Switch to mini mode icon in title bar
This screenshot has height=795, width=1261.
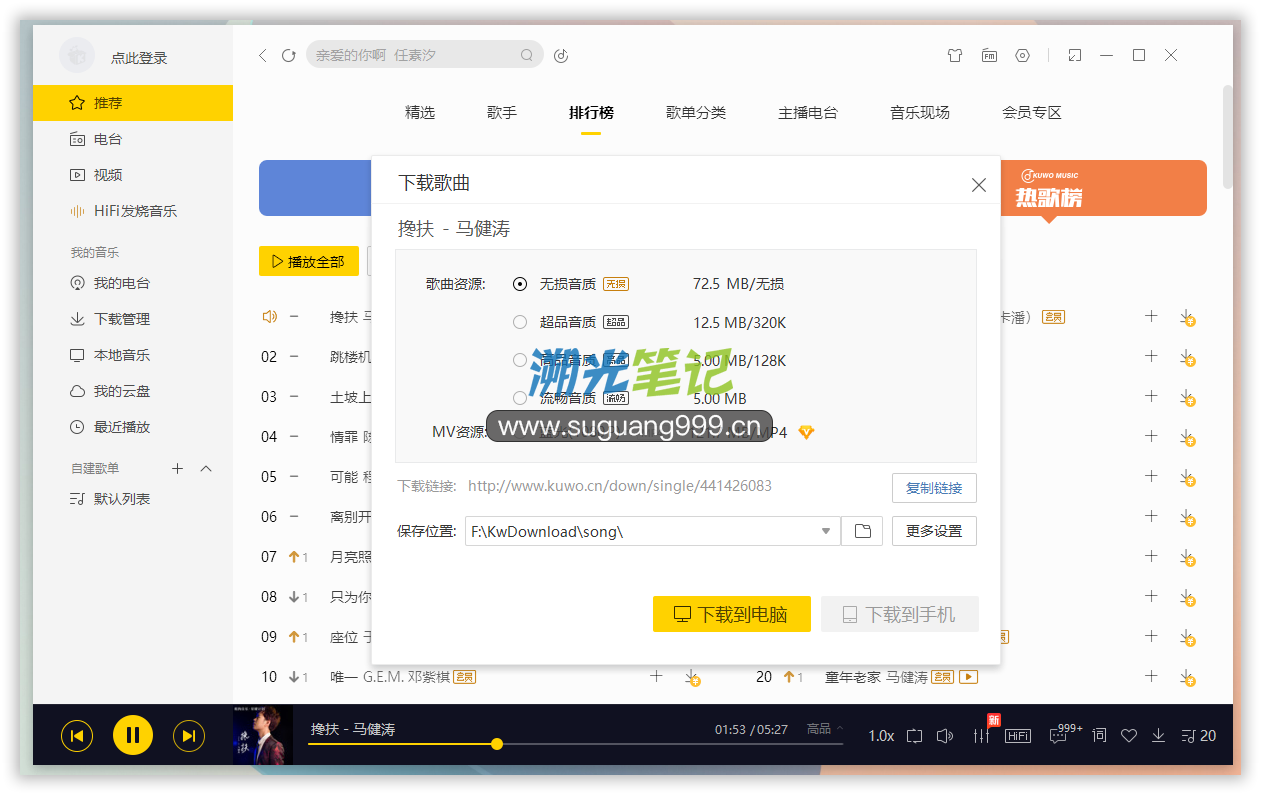pyautogui.click(x=1075, y=56)
